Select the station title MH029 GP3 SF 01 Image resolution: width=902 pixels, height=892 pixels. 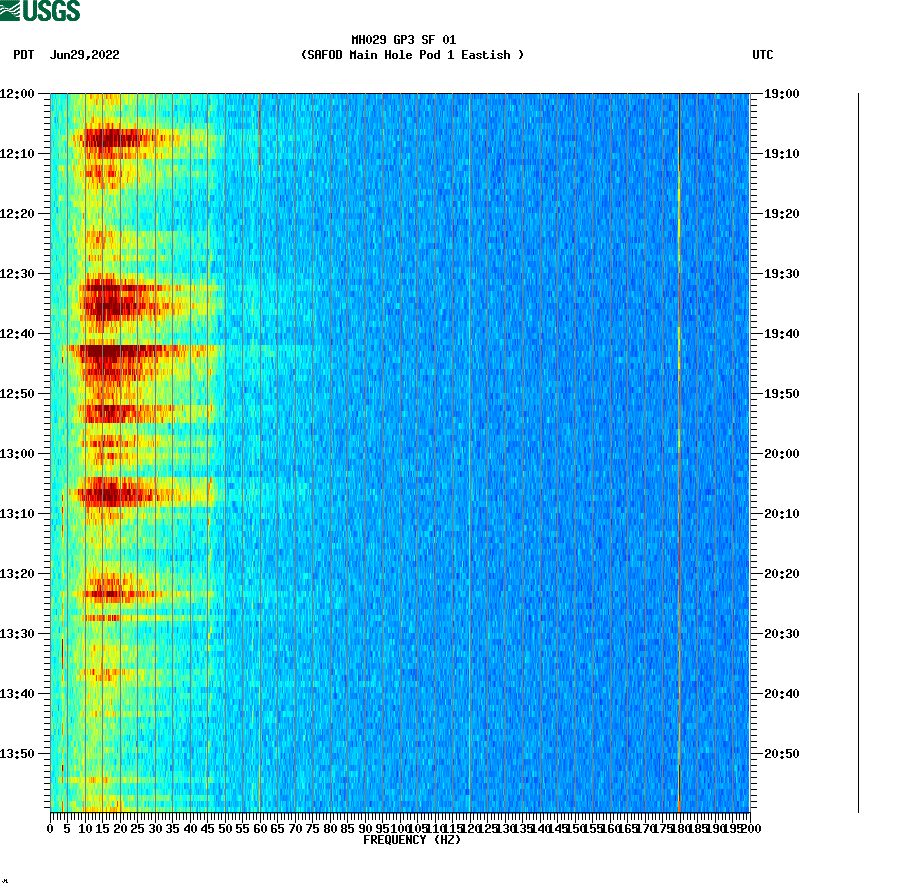(404, 41)
